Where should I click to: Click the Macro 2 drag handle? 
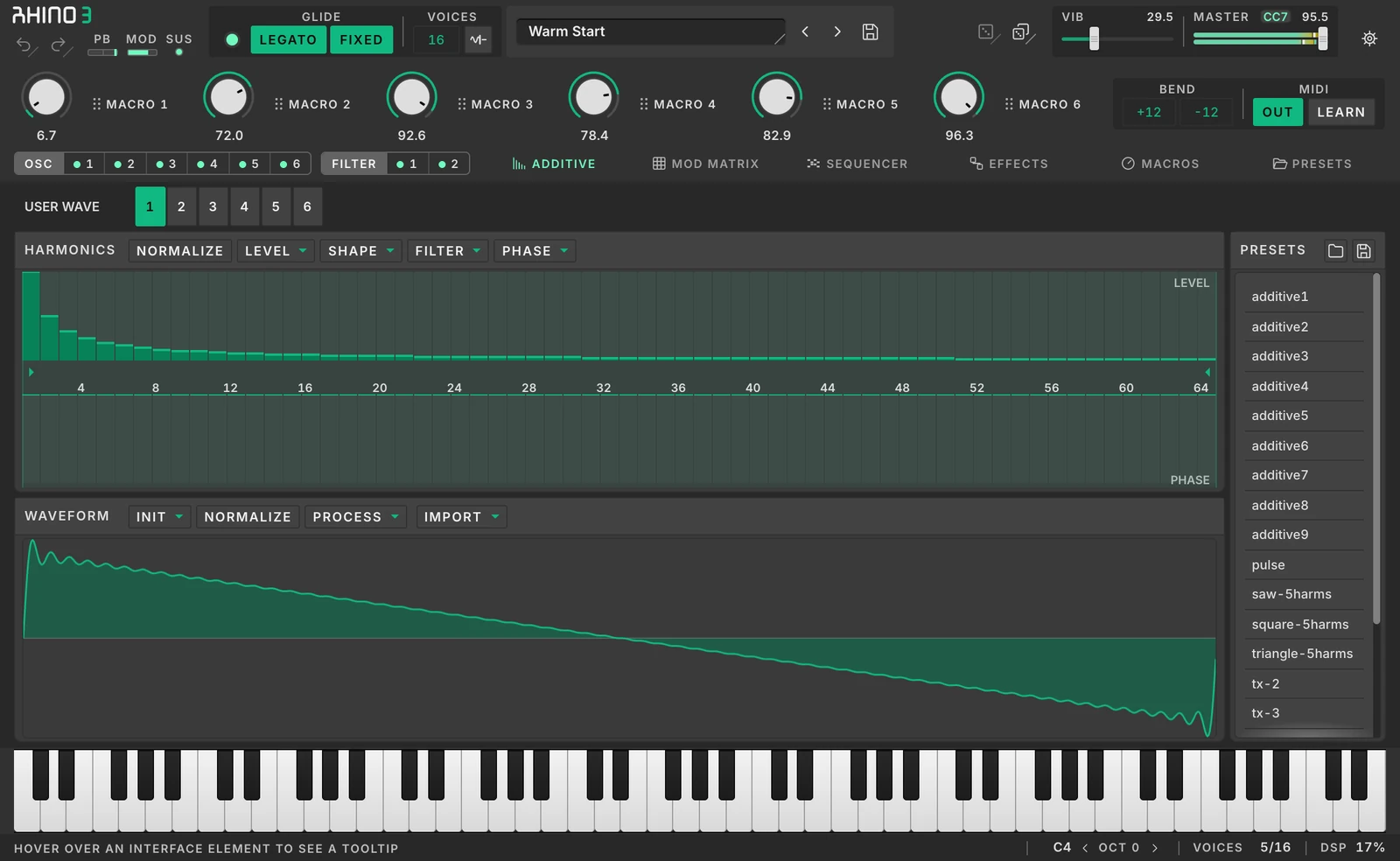coord(279,104)
